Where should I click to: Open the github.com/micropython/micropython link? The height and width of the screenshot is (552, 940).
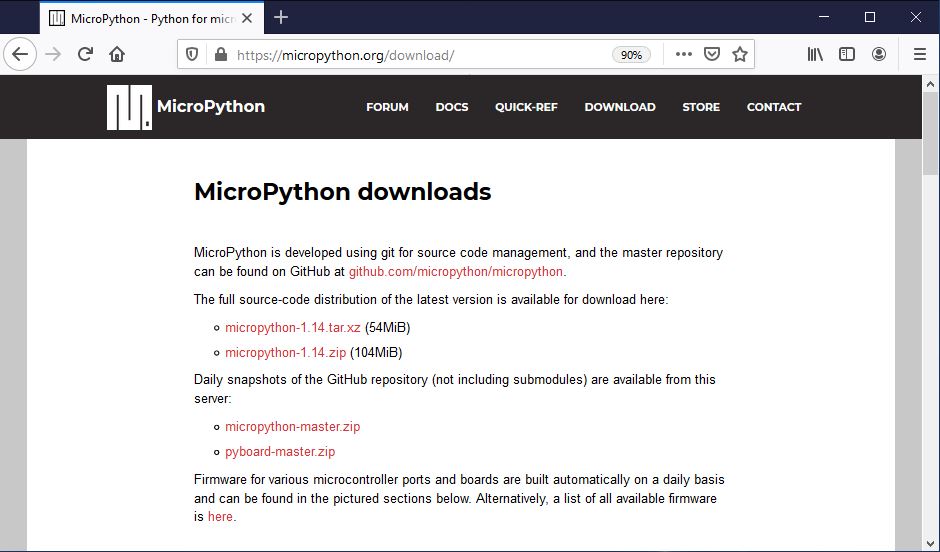pyautogui.click(x=456, y=272)
